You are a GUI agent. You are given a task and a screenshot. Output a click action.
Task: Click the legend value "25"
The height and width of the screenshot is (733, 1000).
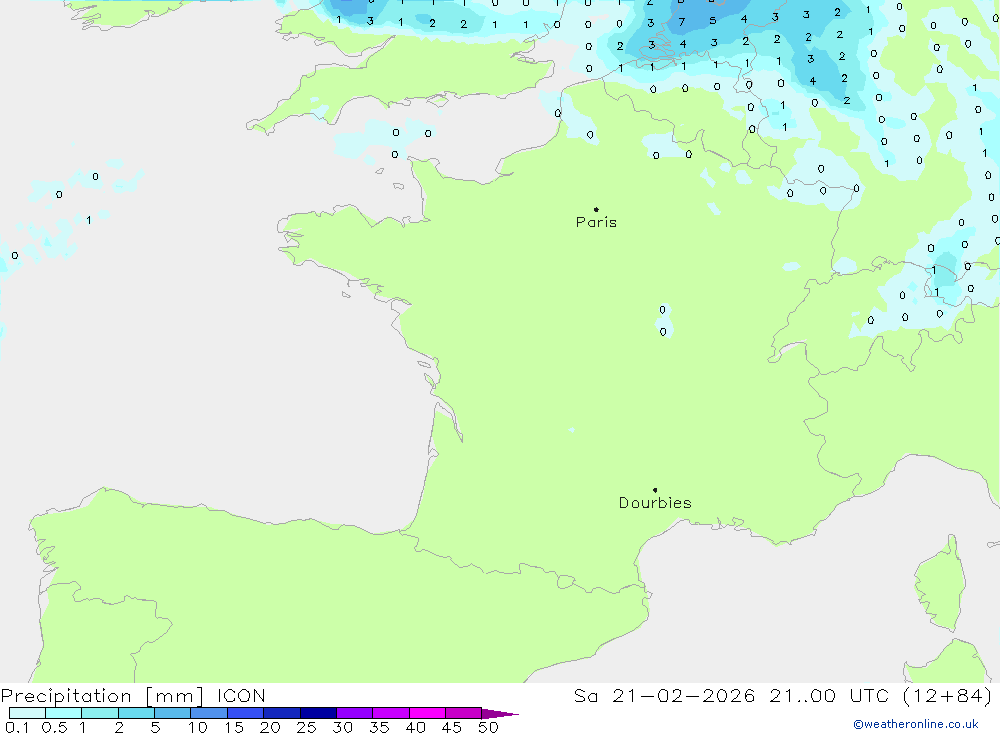307,727
